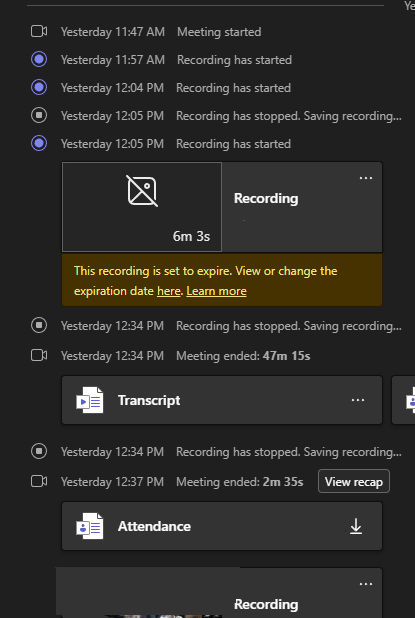Open more options on the bottom Recording card
Viewport: 415px width, 618px height.
pos(366,584)
